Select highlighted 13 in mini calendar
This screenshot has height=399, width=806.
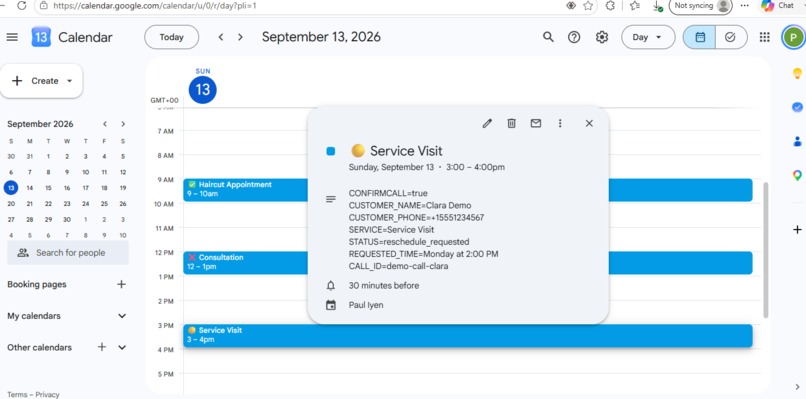11,188
